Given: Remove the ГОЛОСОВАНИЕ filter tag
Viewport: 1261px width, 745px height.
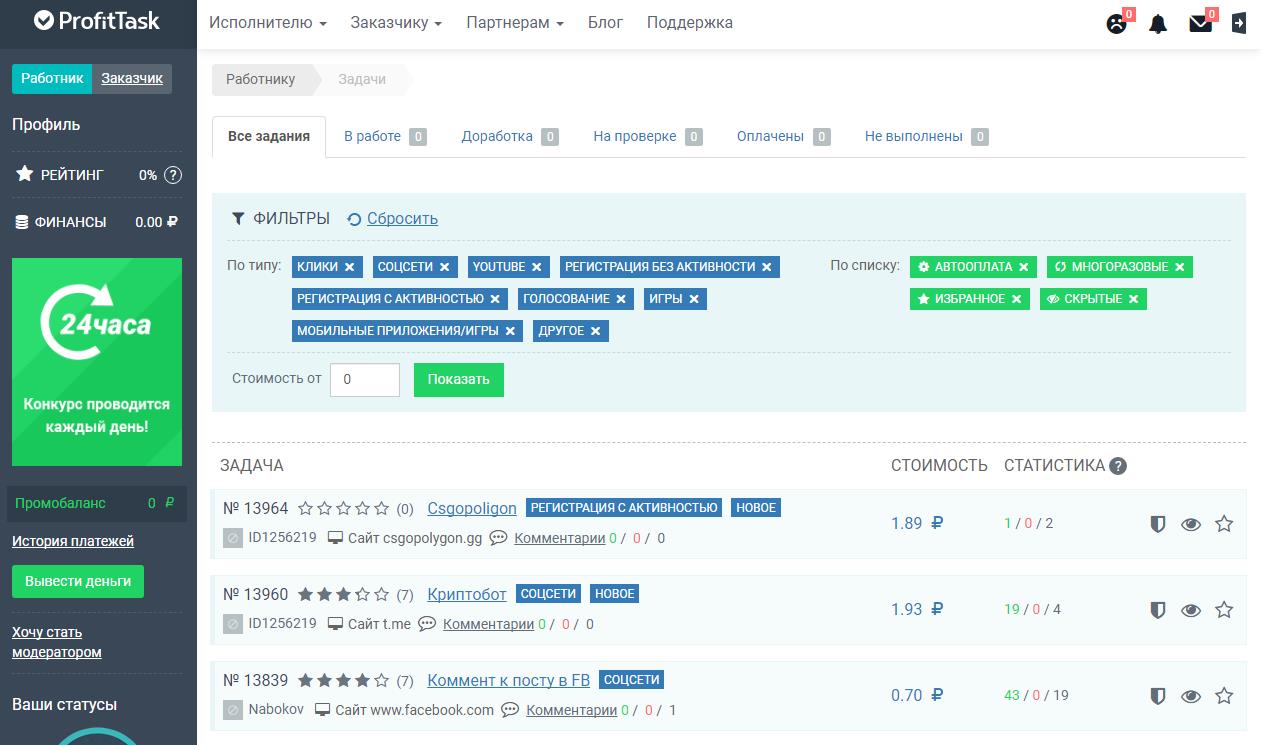Looking at the screenshot, I should pos(621,299).
